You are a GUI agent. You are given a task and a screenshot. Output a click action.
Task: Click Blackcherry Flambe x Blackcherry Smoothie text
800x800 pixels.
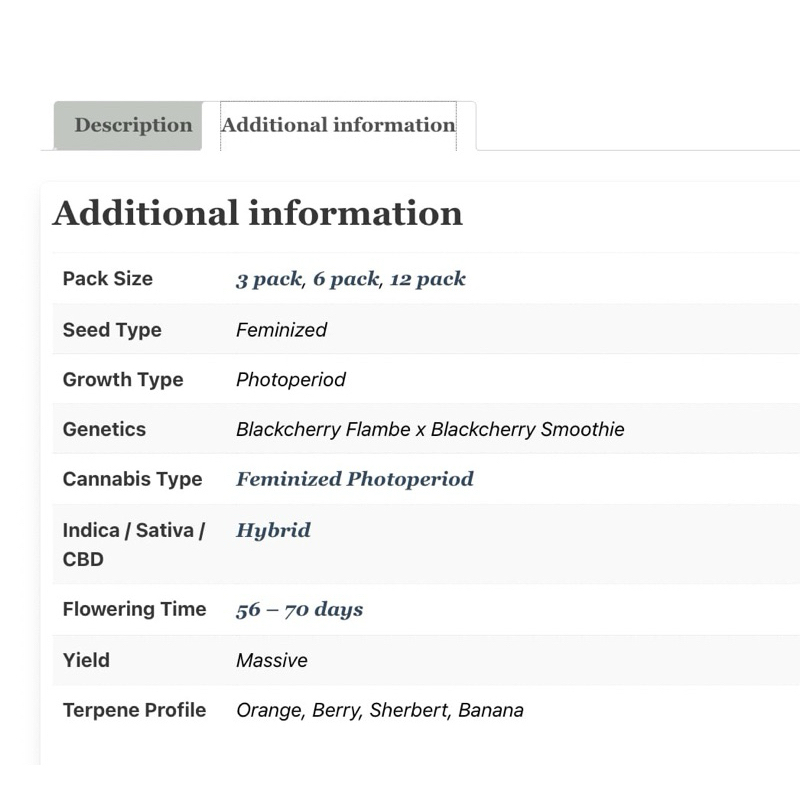[x=430, y=429]
